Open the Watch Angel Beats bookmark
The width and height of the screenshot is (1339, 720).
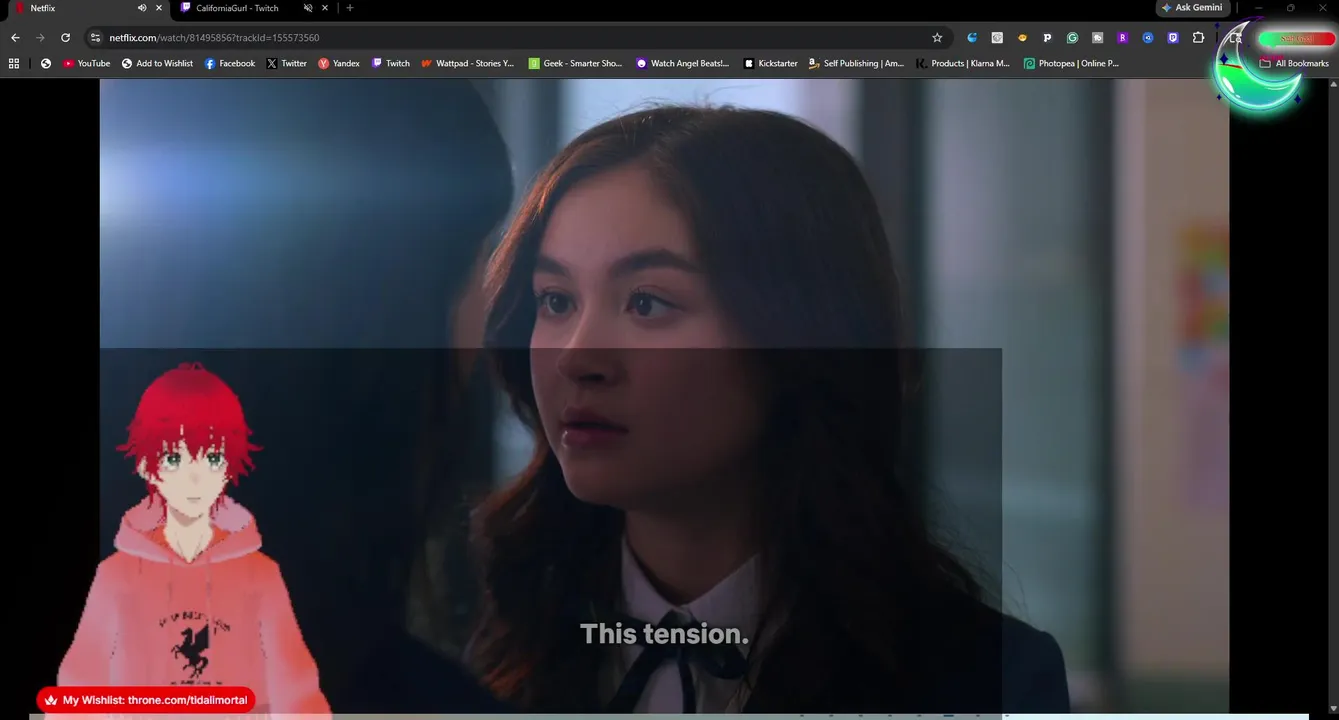683,63
